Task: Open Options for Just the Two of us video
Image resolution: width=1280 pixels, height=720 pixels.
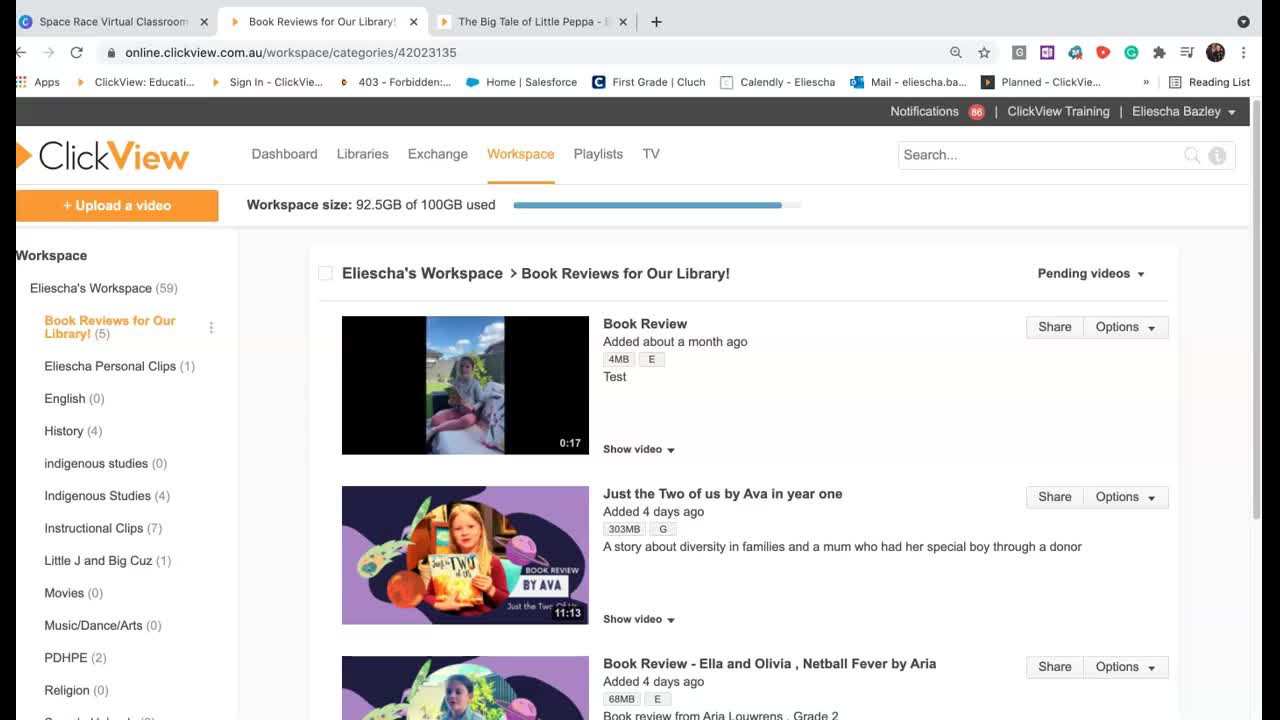Action: click(x=1125, y=497)
